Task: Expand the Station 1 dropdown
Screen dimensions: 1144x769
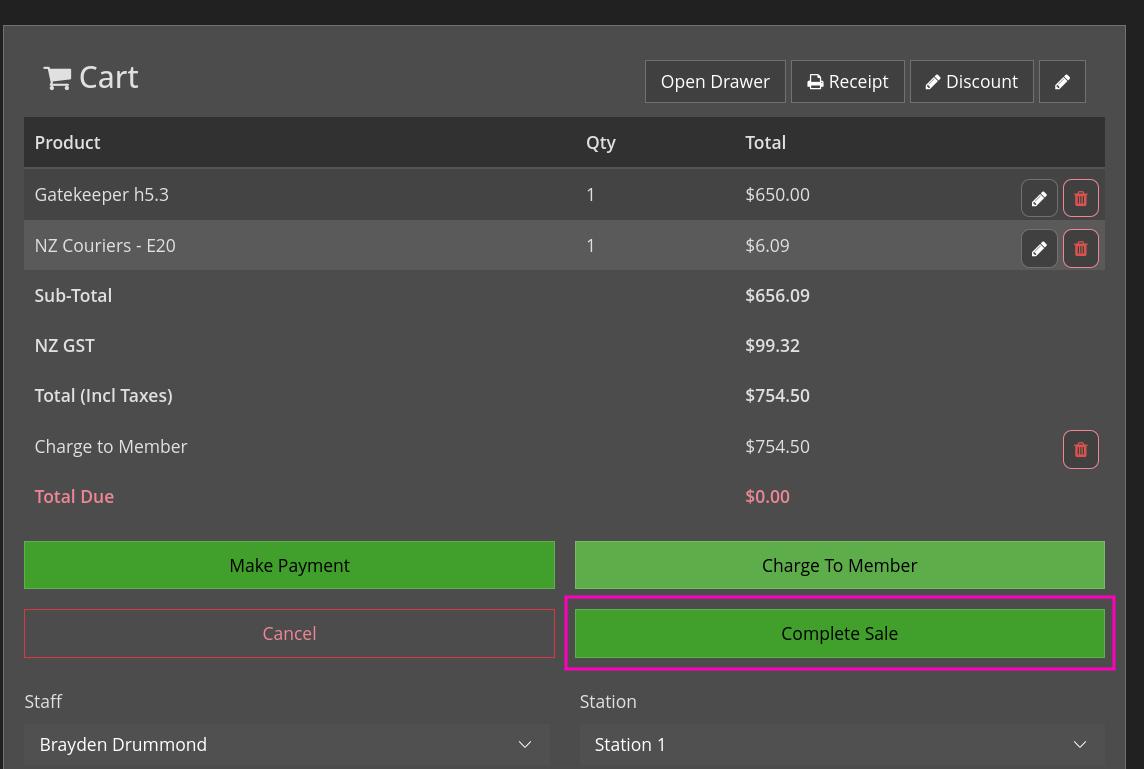Action: pyautogui.click(x=841, y=744)
